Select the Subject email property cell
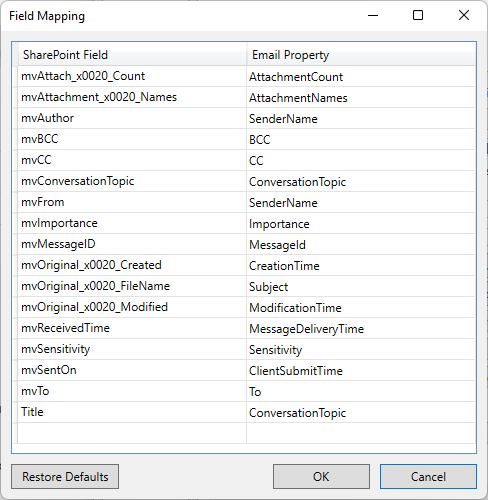The width and height of the screenshot is (488, 500). tap(361, 286)
